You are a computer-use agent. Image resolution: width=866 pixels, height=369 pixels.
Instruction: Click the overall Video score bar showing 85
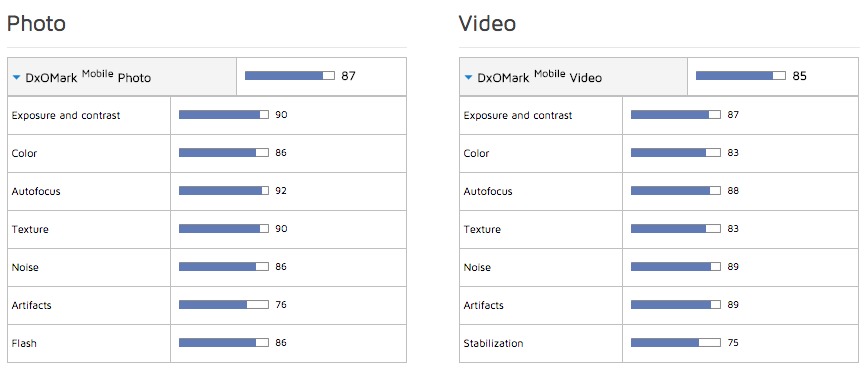point(741,76)
